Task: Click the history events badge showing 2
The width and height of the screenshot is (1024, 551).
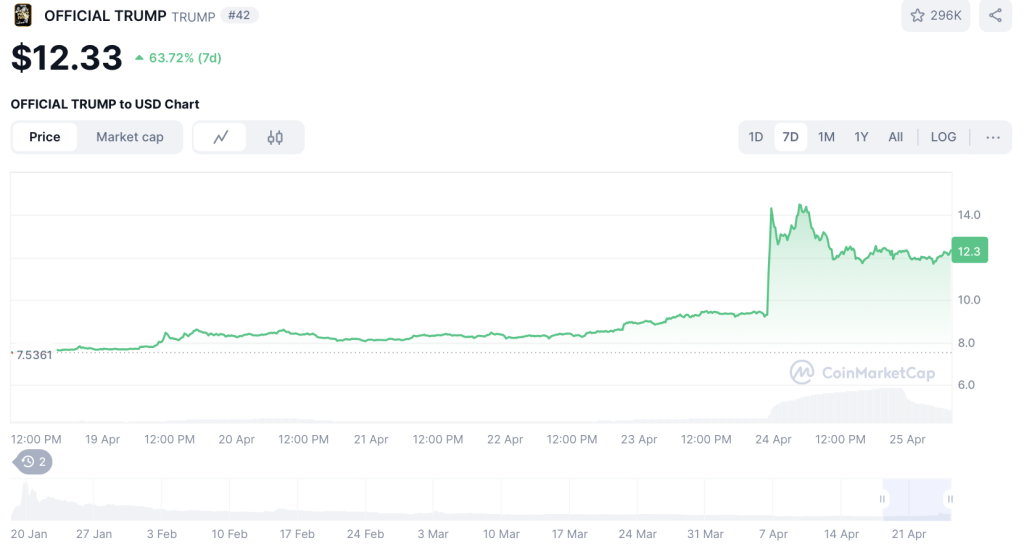Action: [x=33, y=462]
